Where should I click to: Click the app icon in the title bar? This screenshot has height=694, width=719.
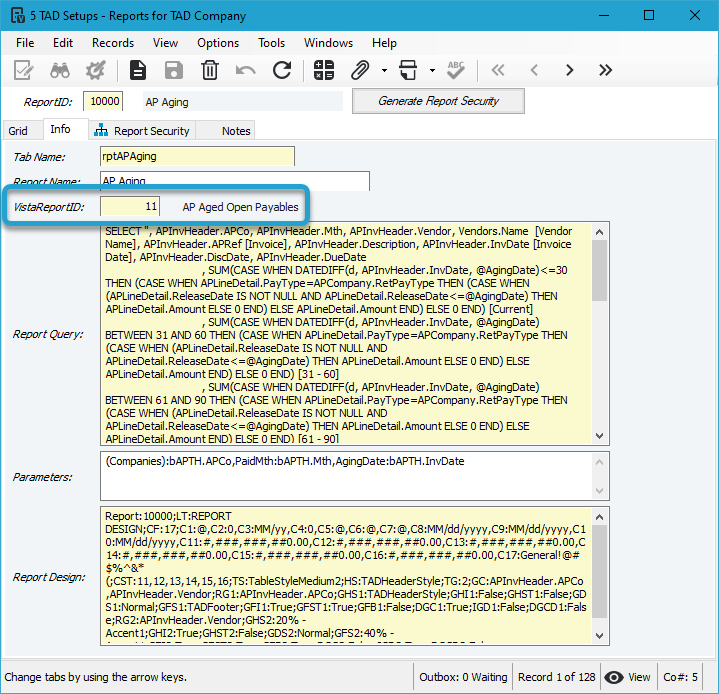pyautogui.click(x=17, y=15)
